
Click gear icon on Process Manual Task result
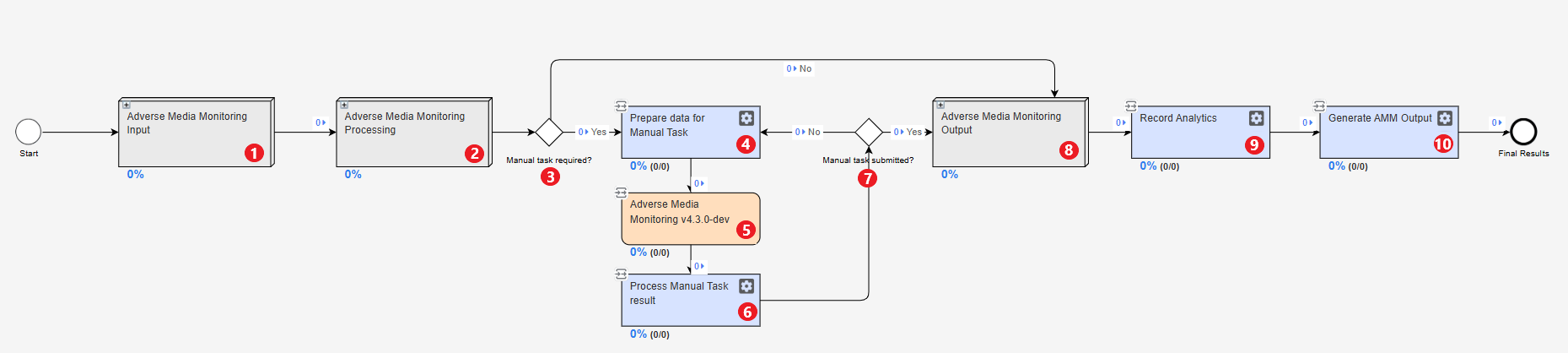click(746, 286)
